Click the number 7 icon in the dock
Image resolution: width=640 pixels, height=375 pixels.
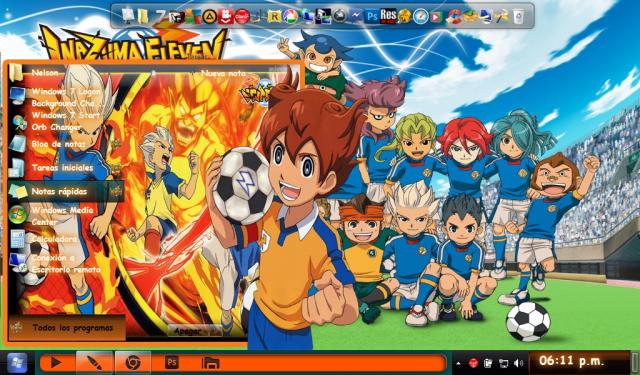pyautogui.click(x=160, y=16)
